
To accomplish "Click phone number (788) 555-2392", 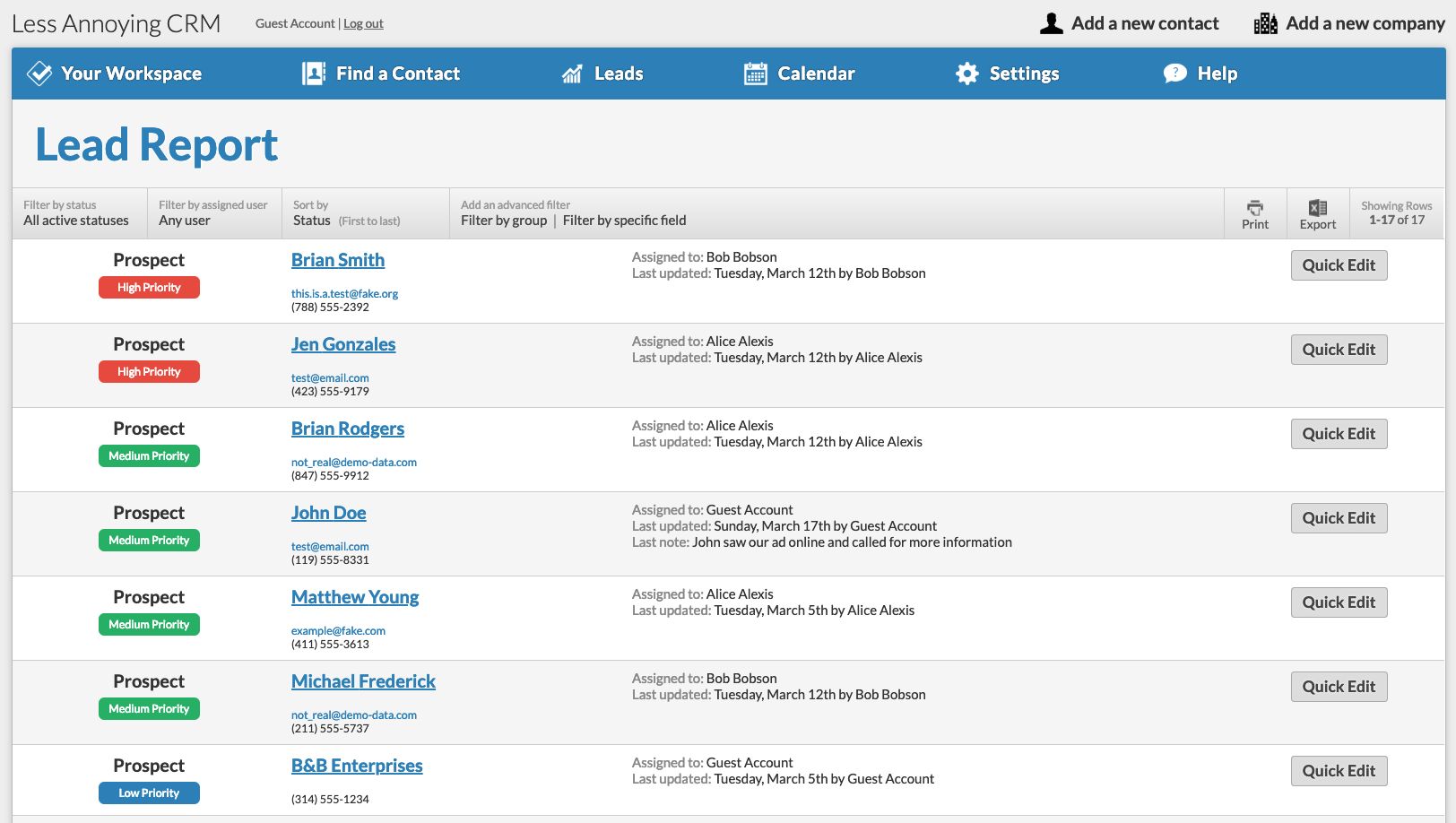I will pyautogui.click(x=330, y=307).
